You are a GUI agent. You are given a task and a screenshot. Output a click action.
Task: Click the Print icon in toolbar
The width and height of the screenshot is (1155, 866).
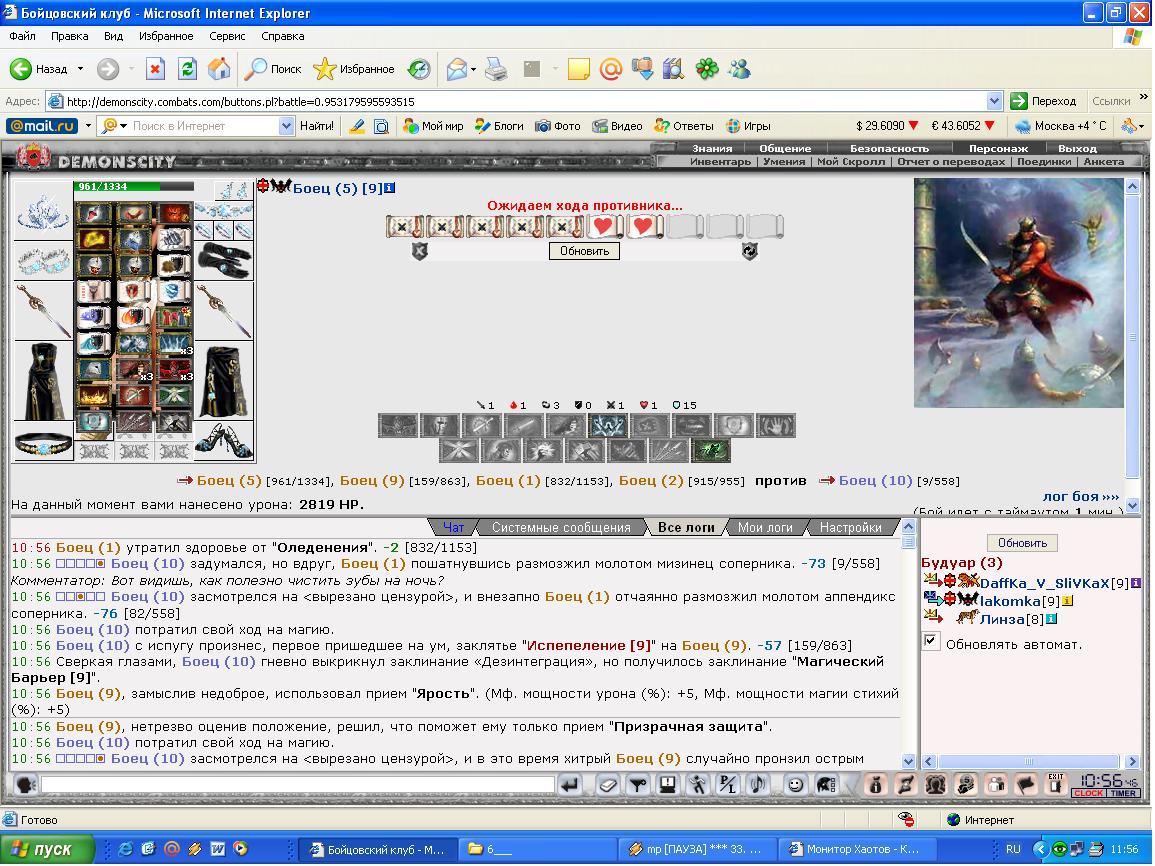pos(496,69)
